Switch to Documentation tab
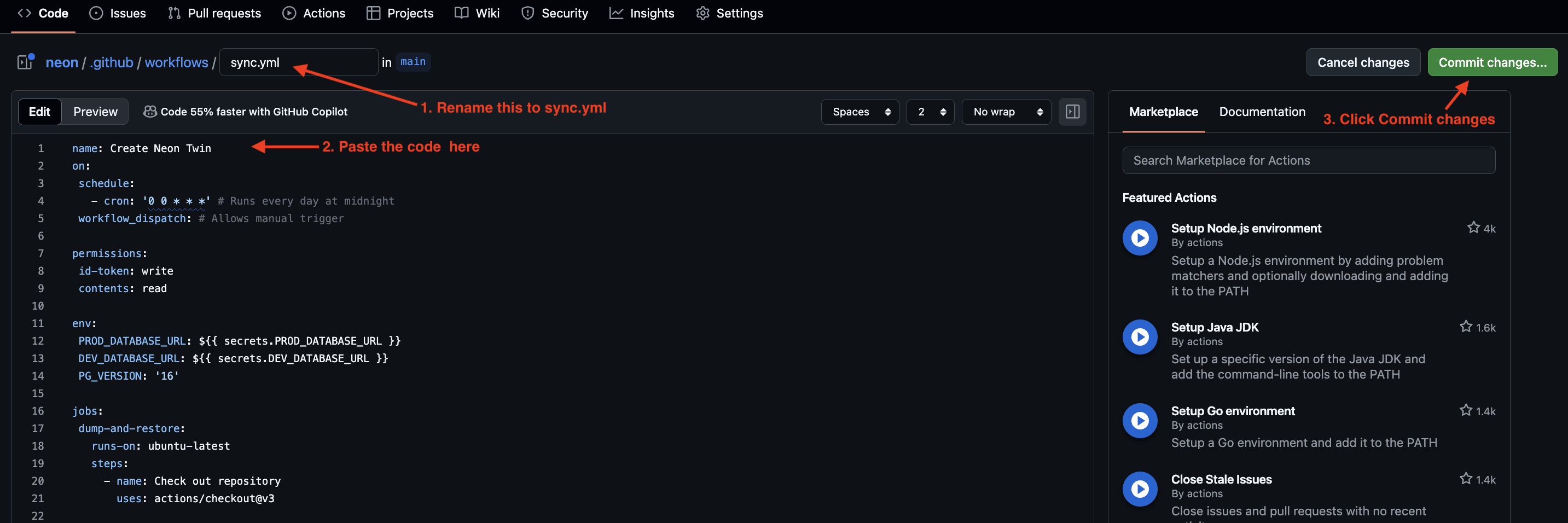Viewport: 1568px width, 523px height. point(1262,112)
